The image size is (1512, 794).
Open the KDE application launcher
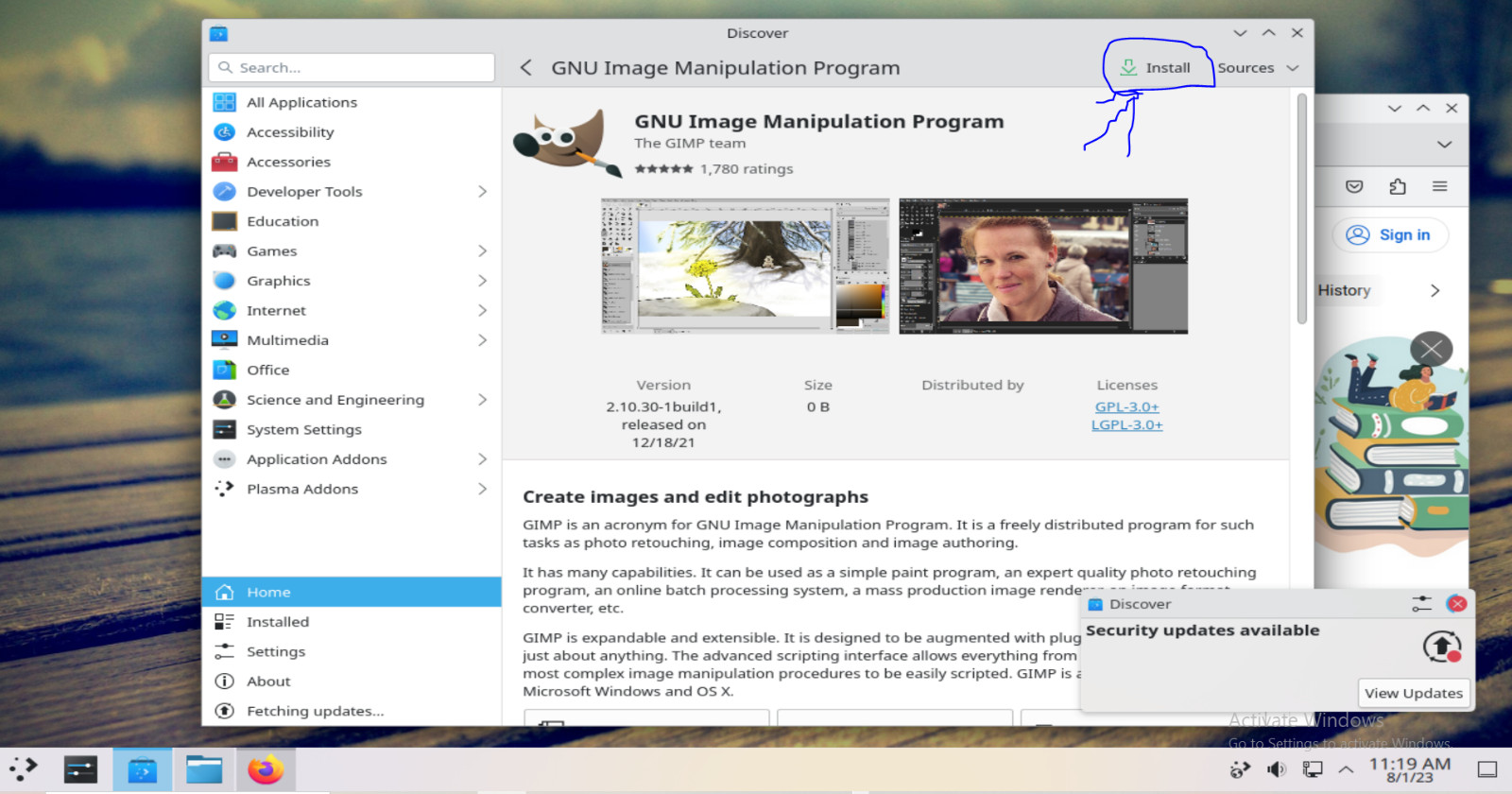[24, 770]
